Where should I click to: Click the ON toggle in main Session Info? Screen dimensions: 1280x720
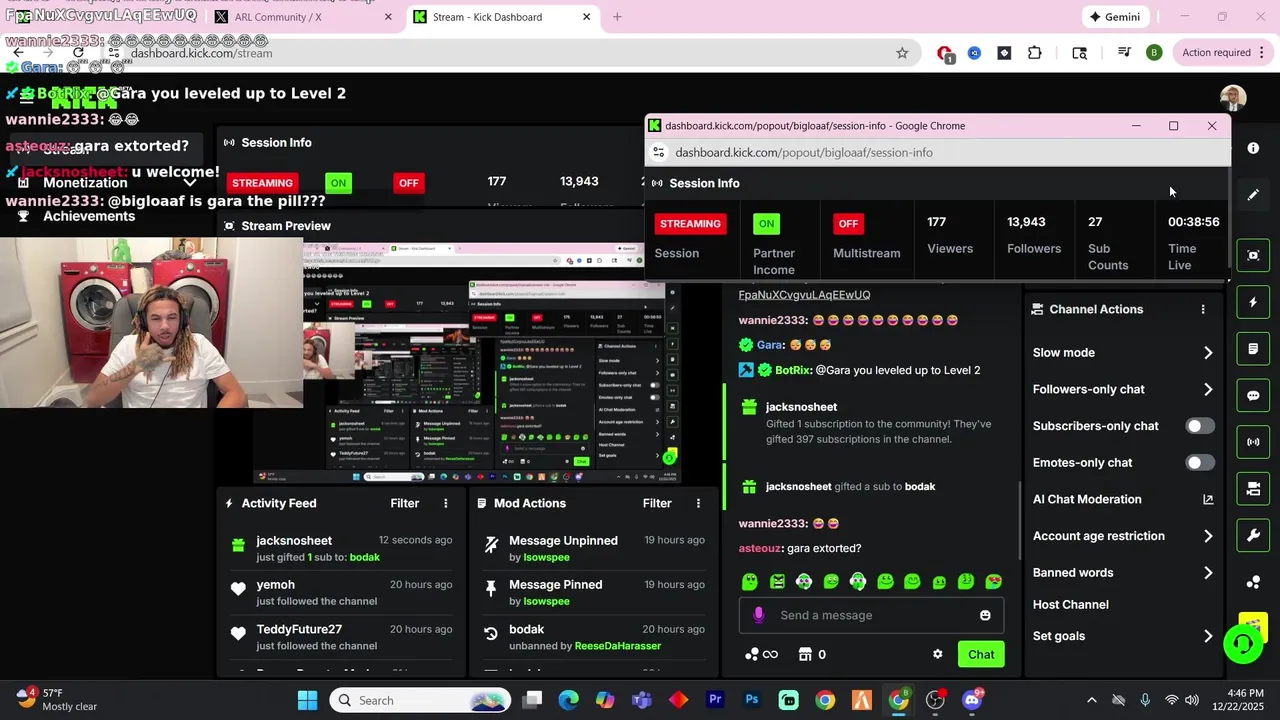click(338, 183)
